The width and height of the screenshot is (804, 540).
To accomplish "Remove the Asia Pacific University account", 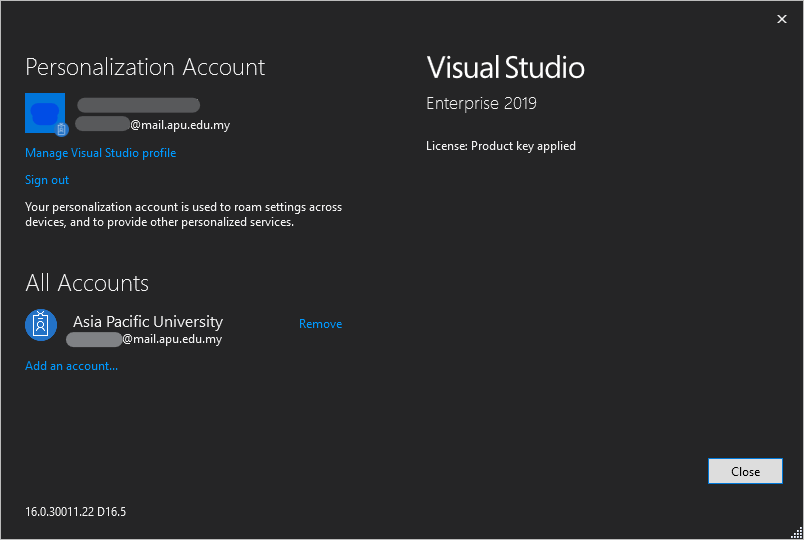I will point(320,324).
